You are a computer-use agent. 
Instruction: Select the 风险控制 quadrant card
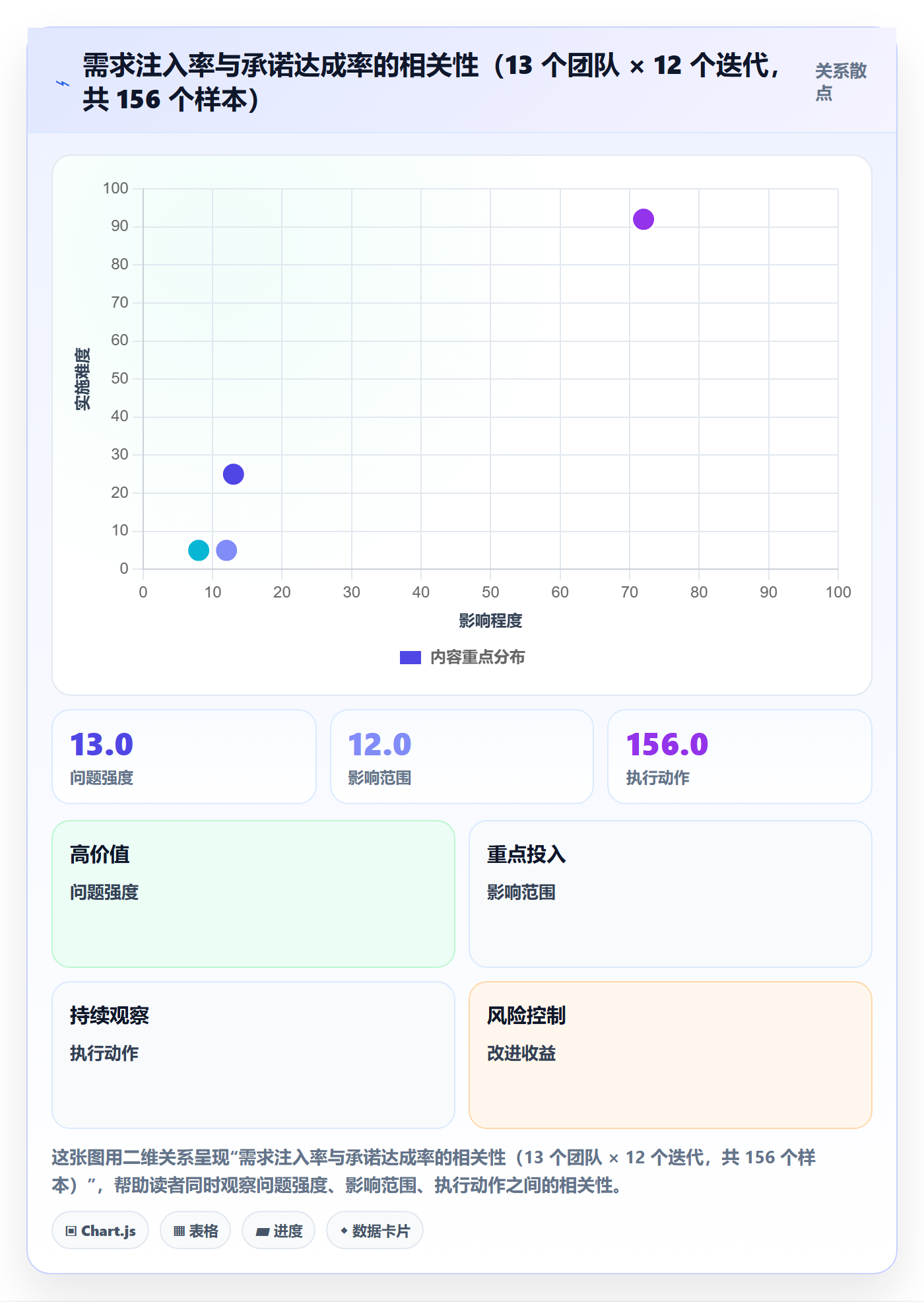[x=671, y=1055]
